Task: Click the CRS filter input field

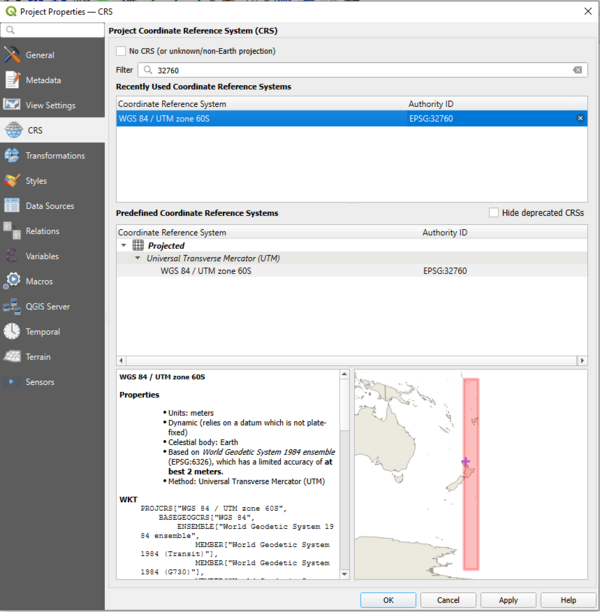Action: [x=360, y=70]
